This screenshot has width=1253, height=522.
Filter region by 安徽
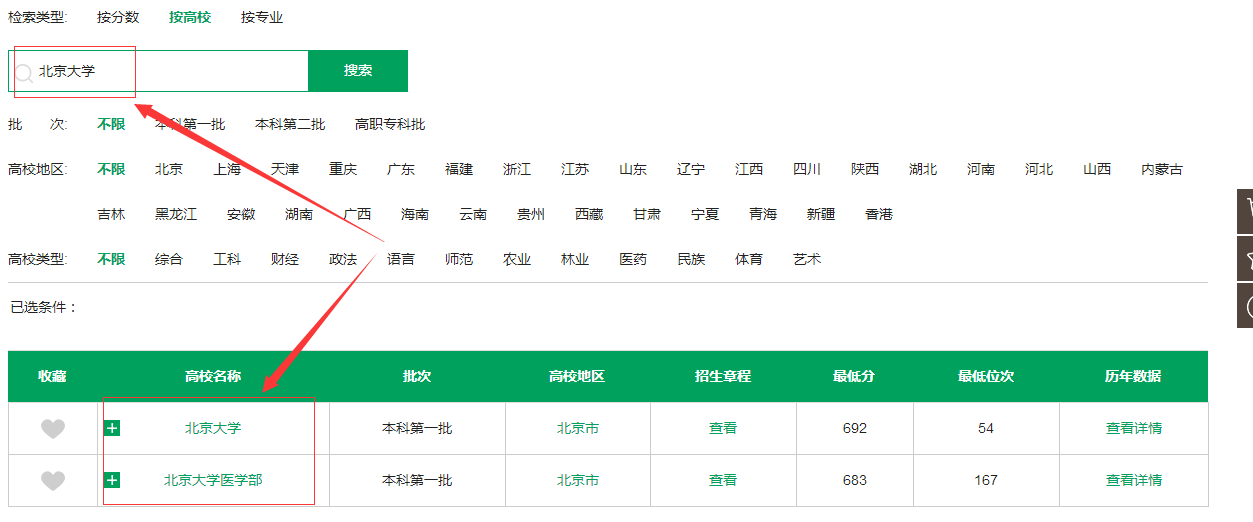coord(241,214)
